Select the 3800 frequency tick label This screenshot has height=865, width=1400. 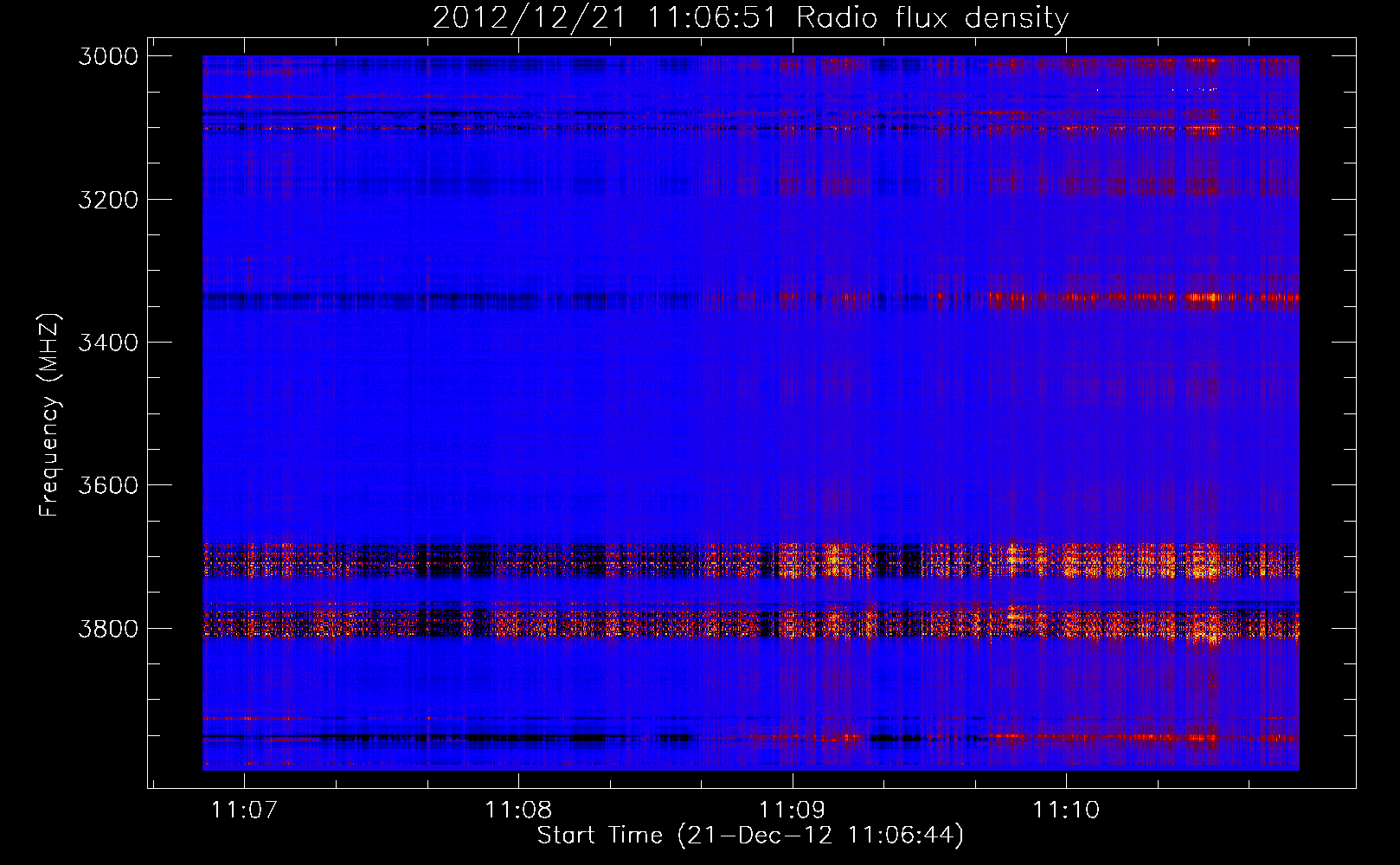pyautogui.click(x=108, y=628)
